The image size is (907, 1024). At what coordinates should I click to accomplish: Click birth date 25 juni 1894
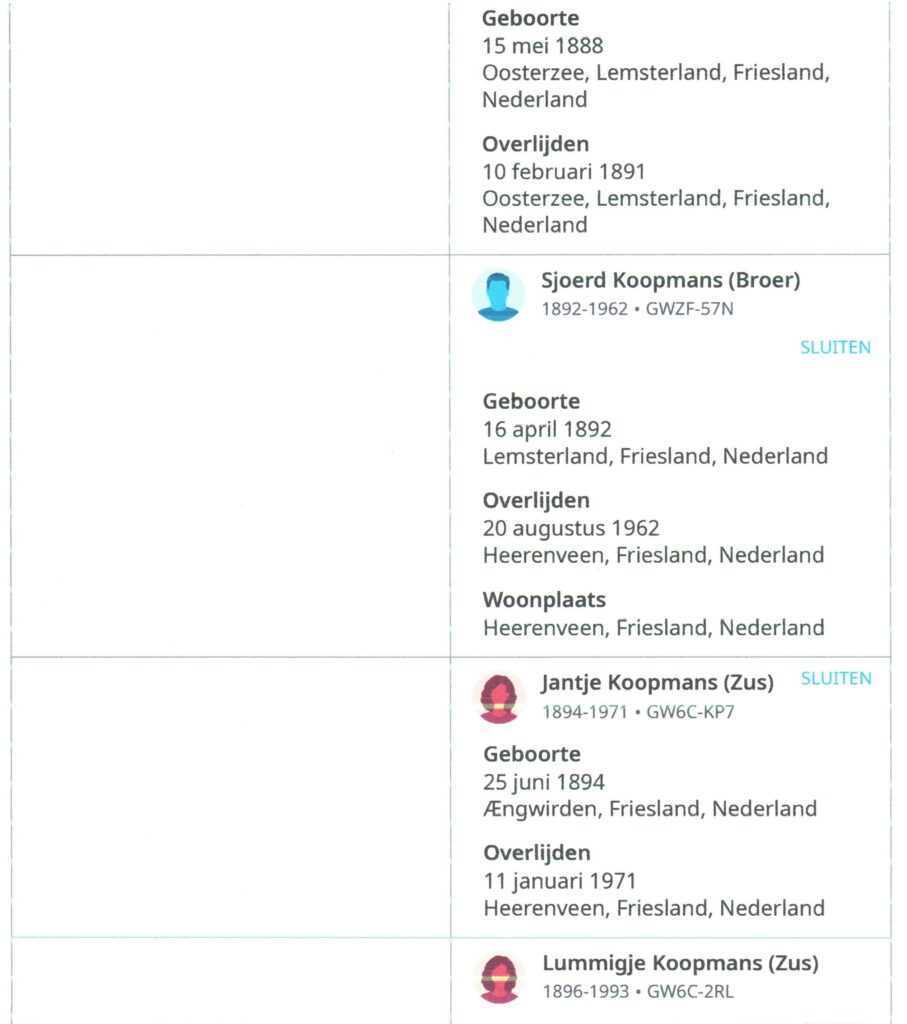point(544,782)
